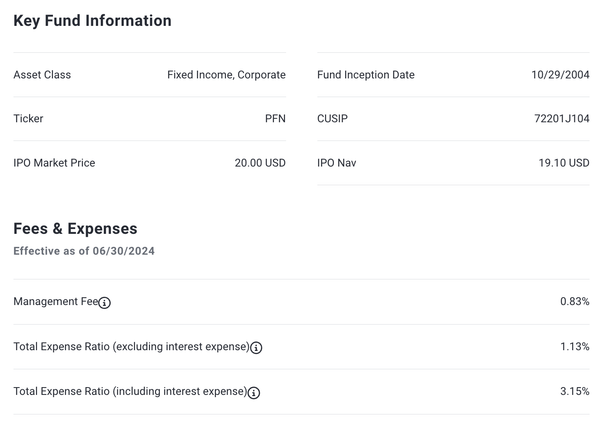This screenshot has width=600, height=426.
Task: Click the 1.13% expense ratio value
Action: pyautogui.click(x=575, y=347)
